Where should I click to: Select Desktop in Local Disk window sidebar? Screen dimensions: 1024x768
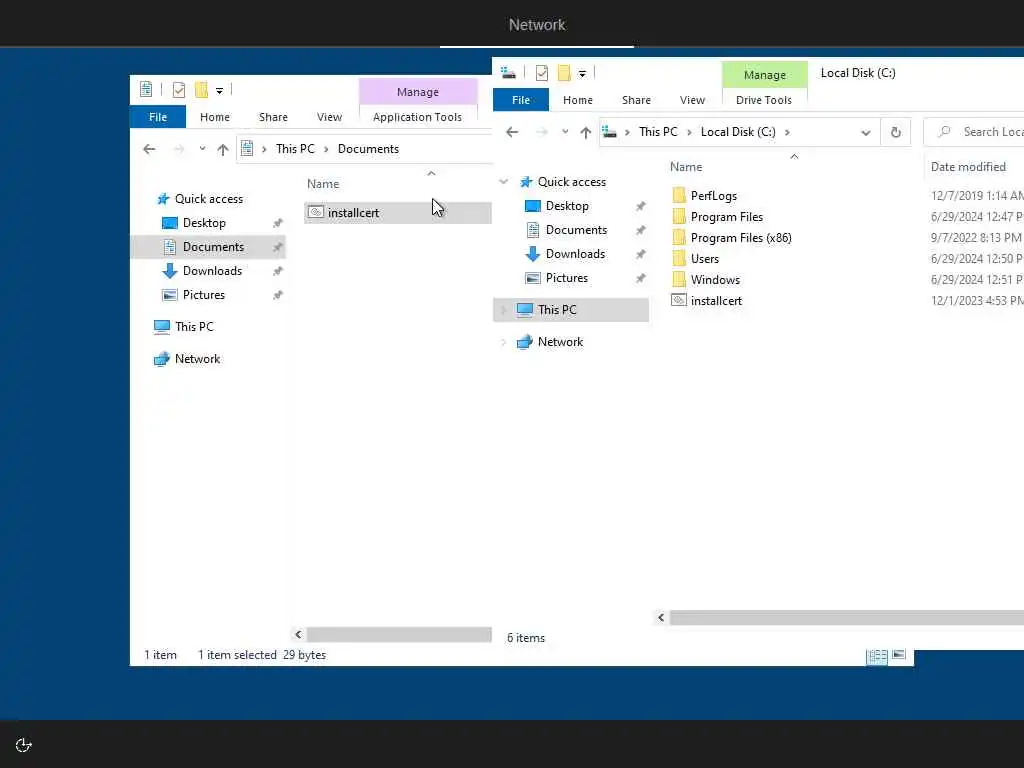[567, 206]
